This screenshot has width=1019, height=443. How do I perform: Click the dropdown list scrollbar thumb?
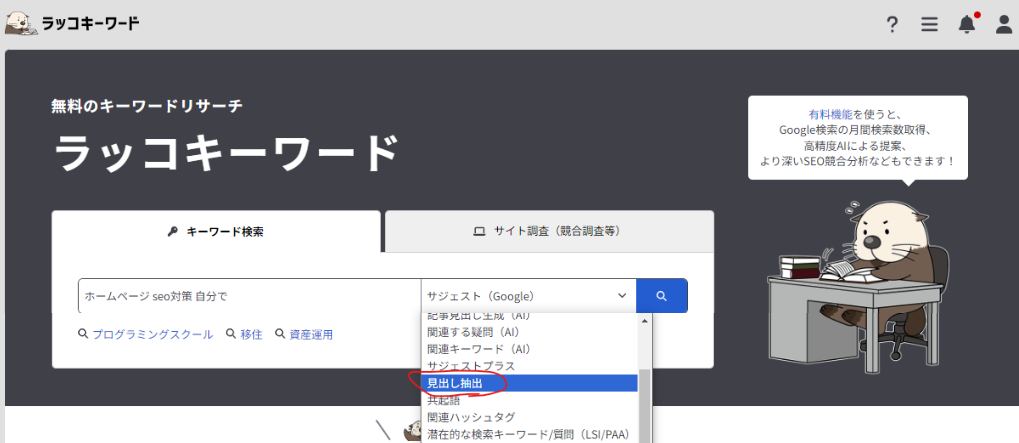(645, 406)
